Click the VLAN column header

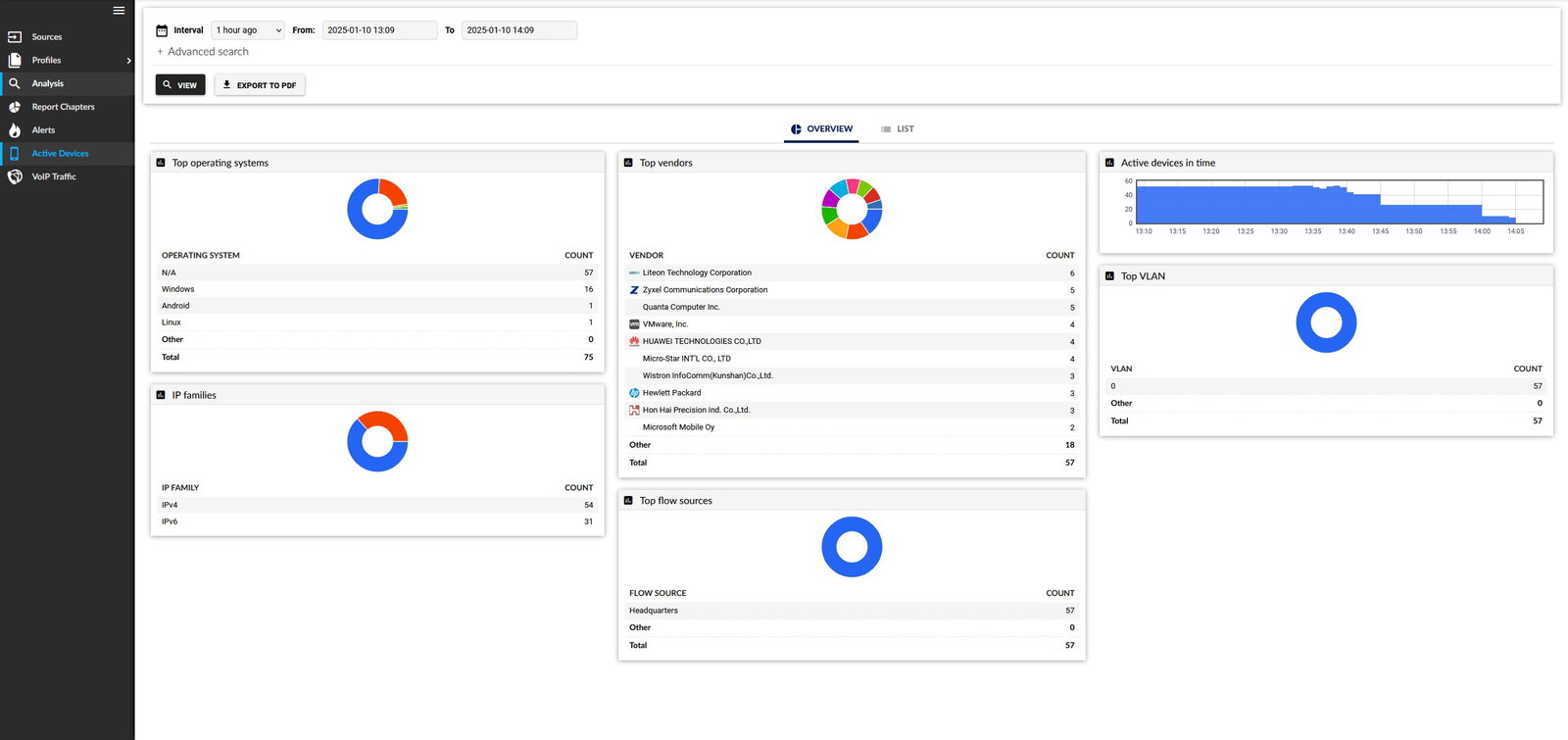point(1121,370)
